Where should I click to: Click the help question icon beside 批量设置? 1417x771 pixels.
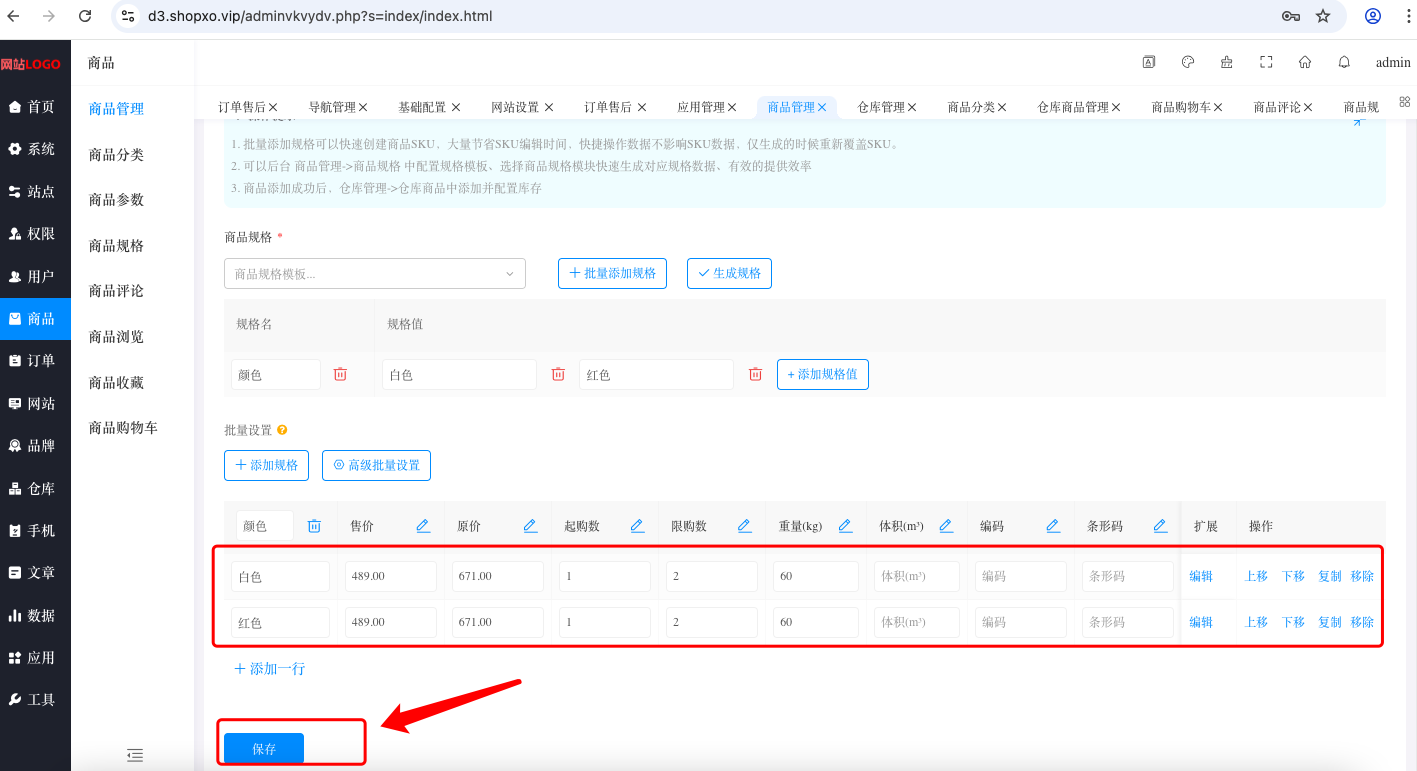(282, 430)
